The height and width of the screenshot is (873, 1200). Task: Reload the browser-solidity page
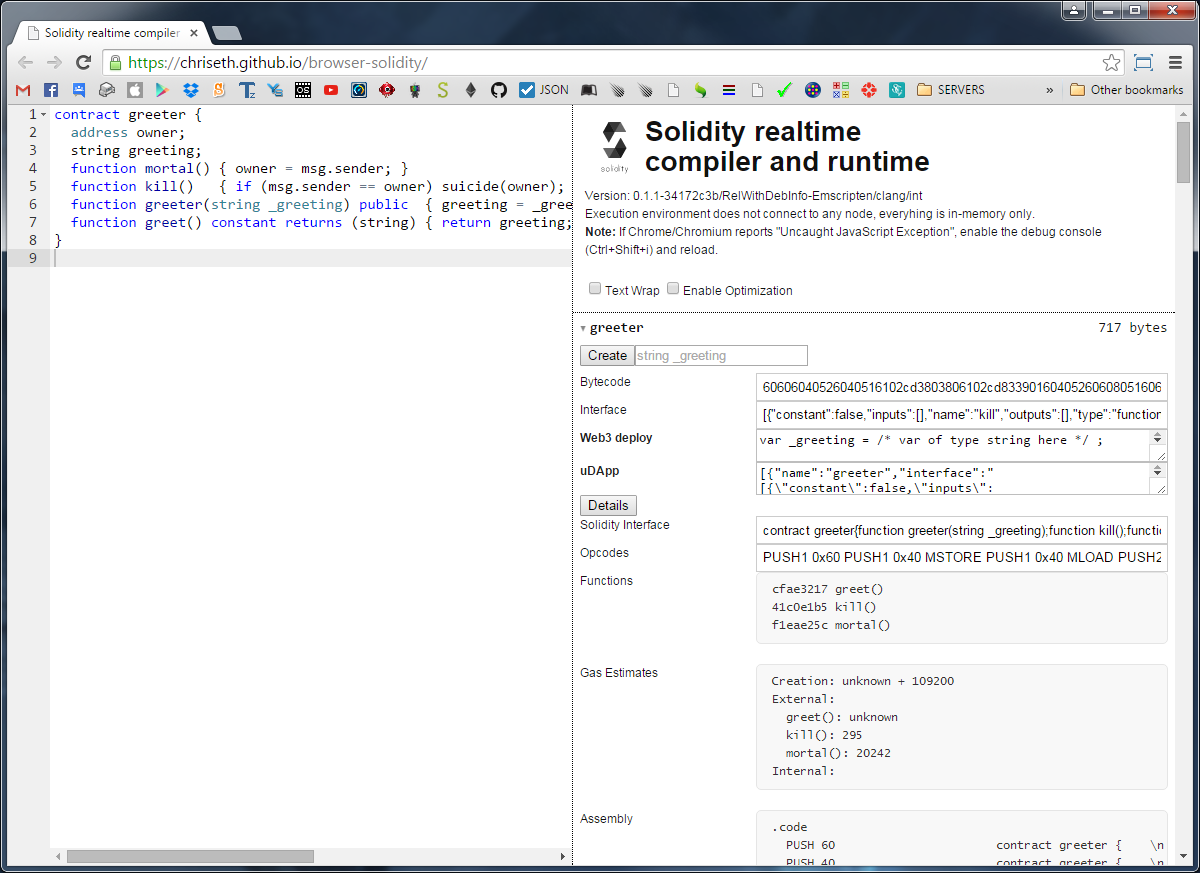[84, 62]
